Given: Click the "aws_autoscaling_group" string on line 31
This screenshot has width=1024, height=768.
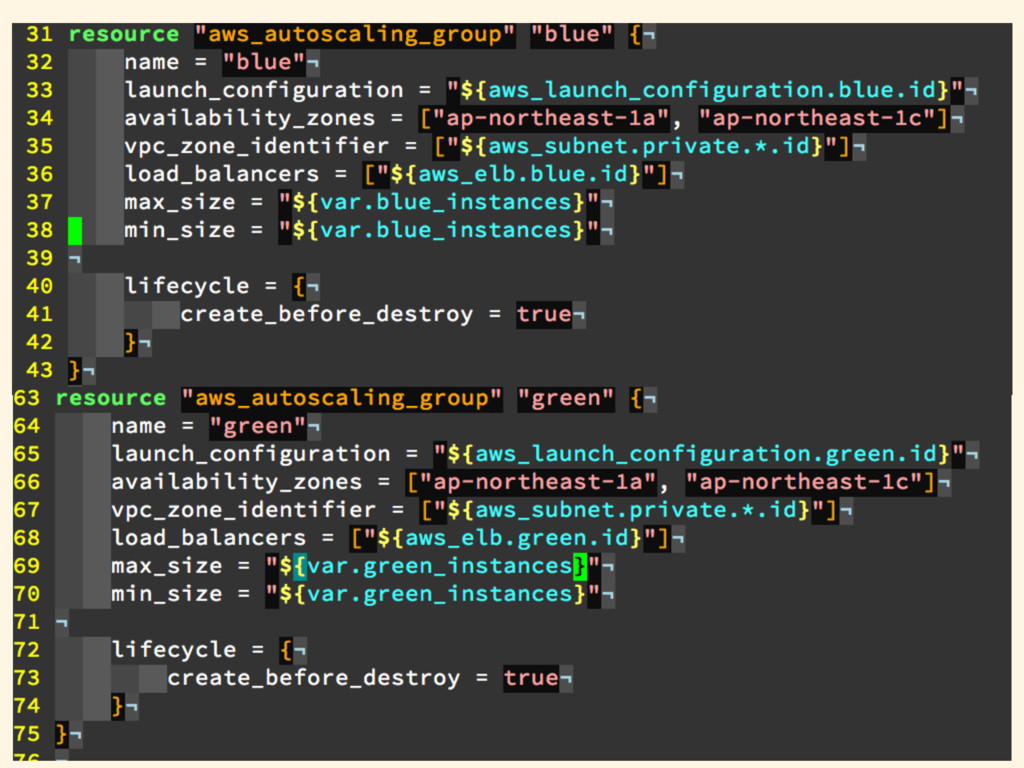Looking at the screenshot, I should coord(355,34).
